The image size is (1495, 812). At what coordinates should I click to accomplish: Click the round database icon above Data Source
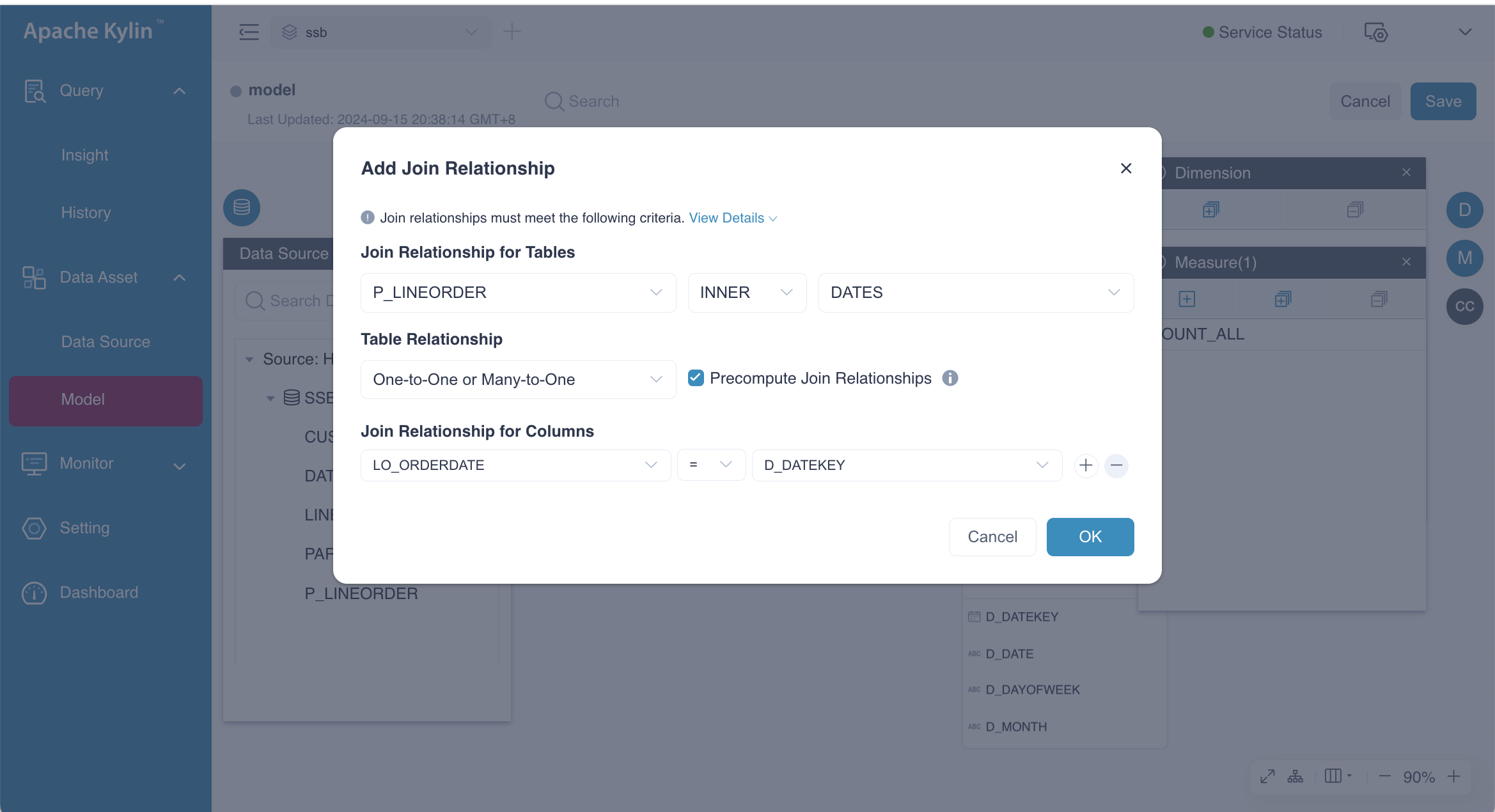242,207
